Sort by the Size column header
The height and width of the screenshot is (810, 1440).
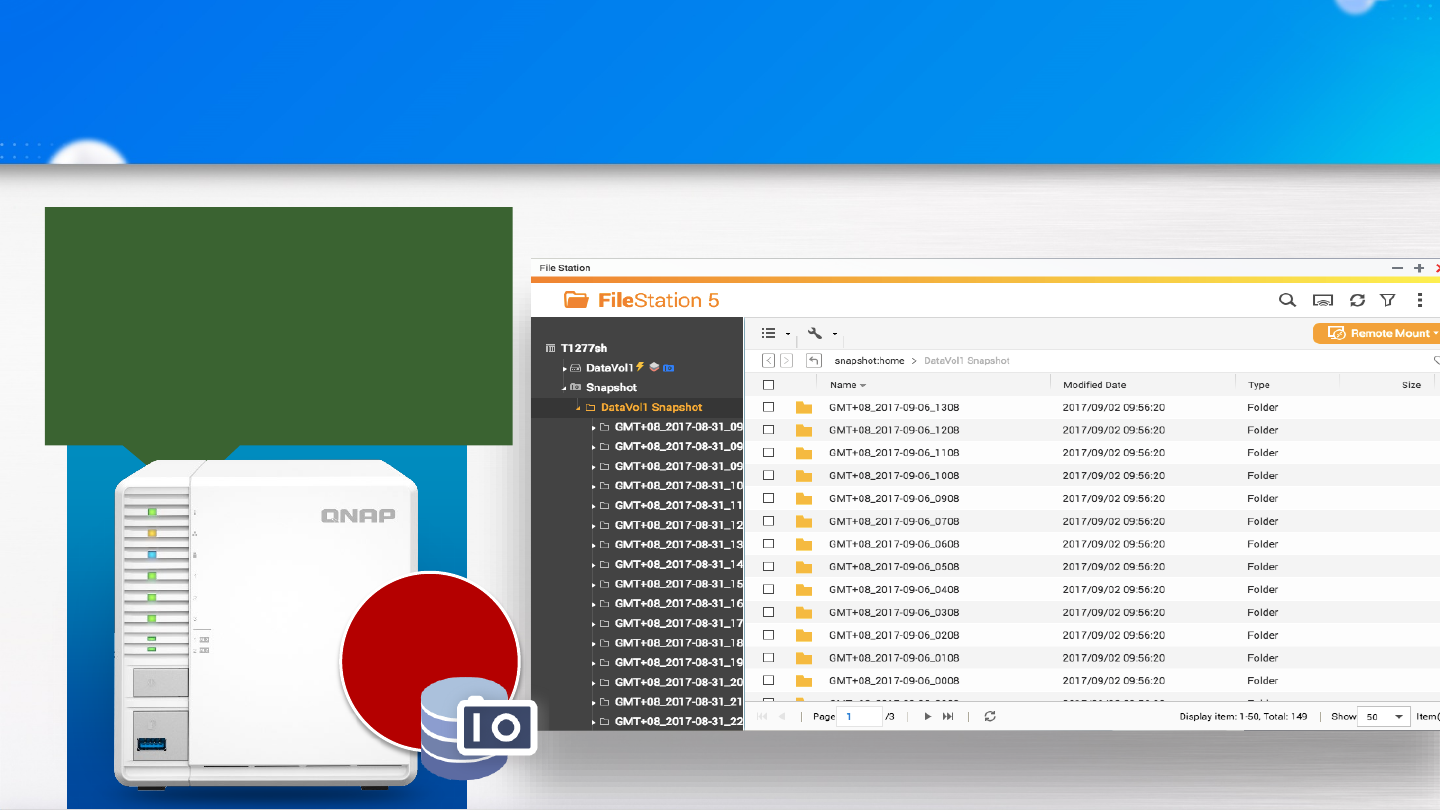[x=1411, y=385]
